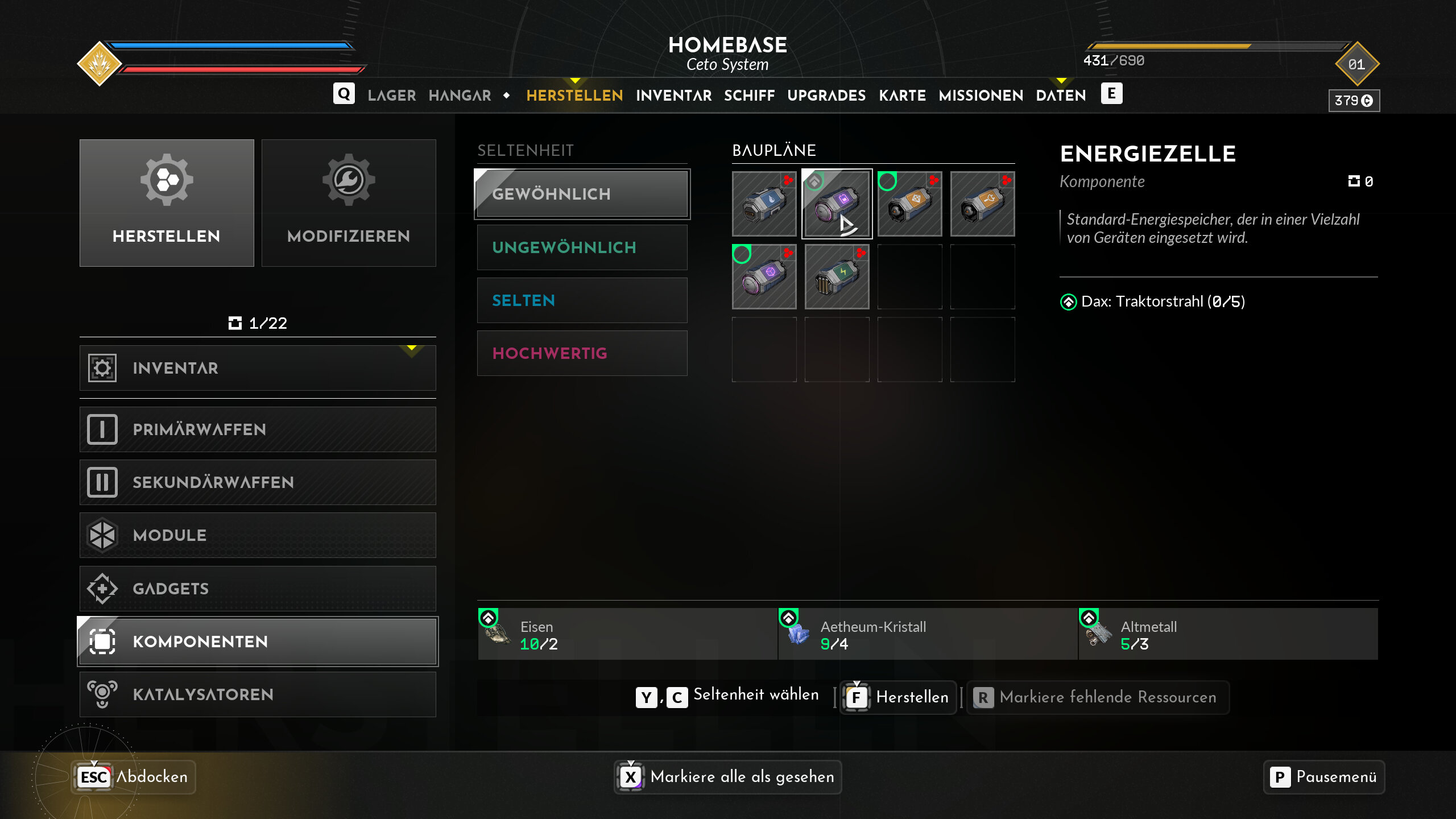Choose the Ungewöhnlich rarity filter
The image size is (1456, 819).
pos(582,247)
